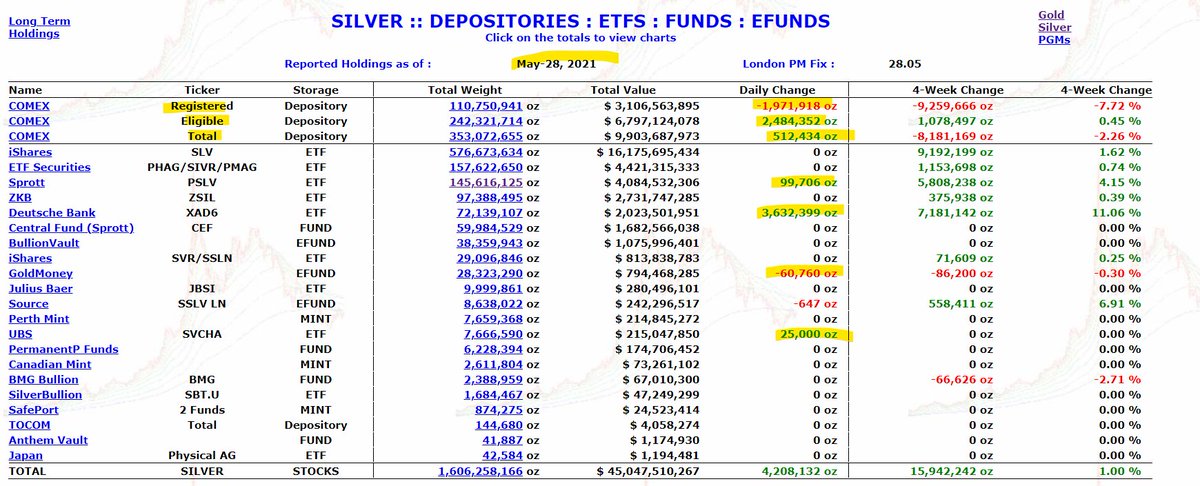
Task: View chart for grand total 1,606,258,166
Action: pos(481,471)
